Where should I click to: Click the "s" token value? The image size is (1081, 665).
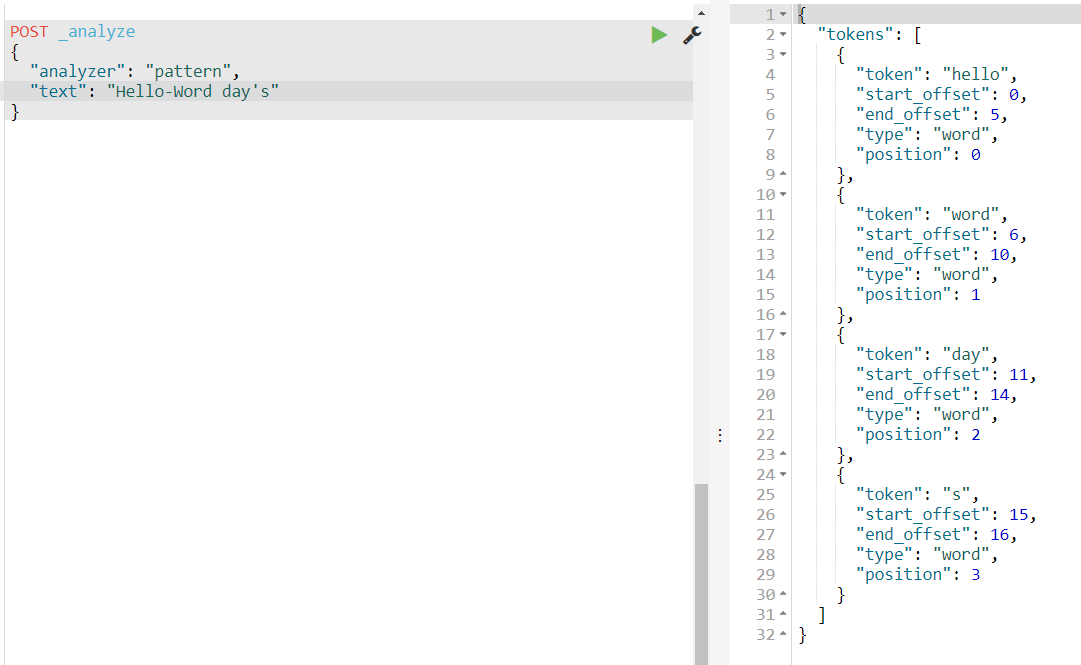pos(956,494)
